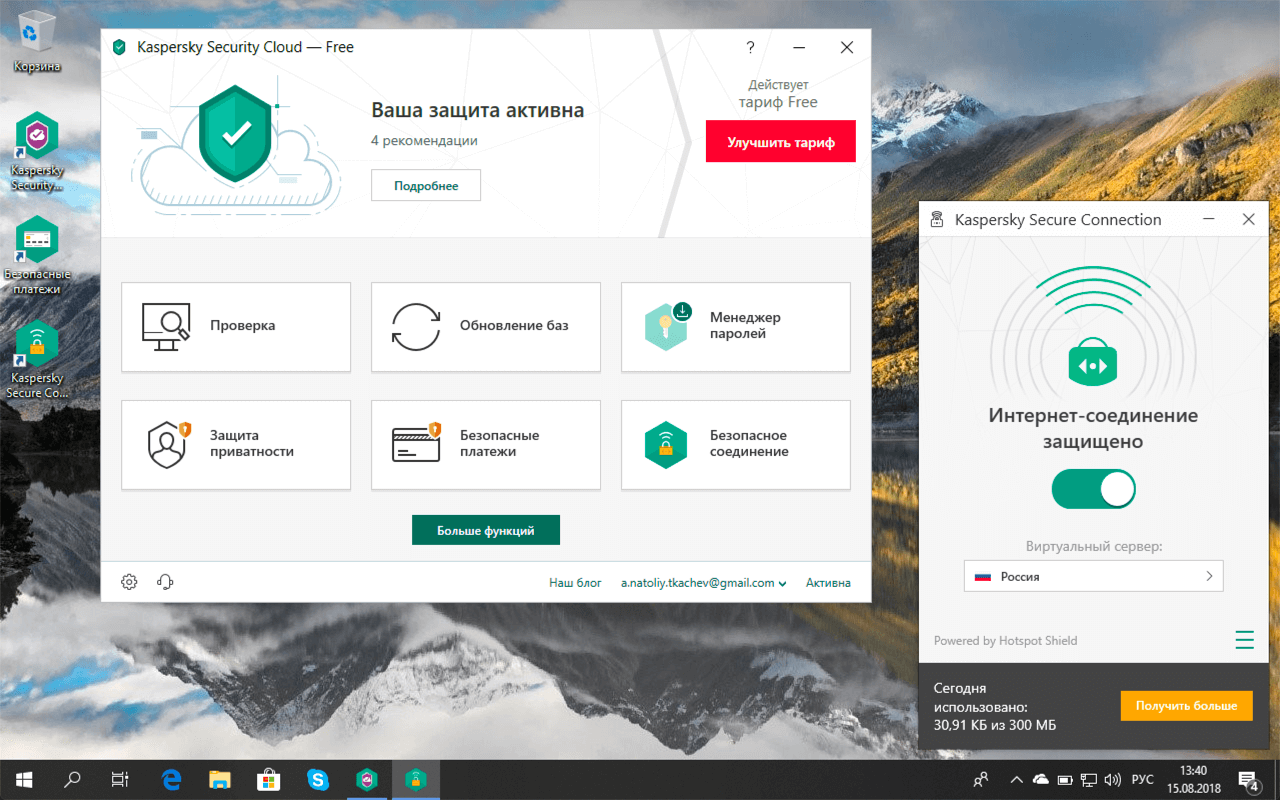Turn off the secure connection switch

pos(1093,490)
